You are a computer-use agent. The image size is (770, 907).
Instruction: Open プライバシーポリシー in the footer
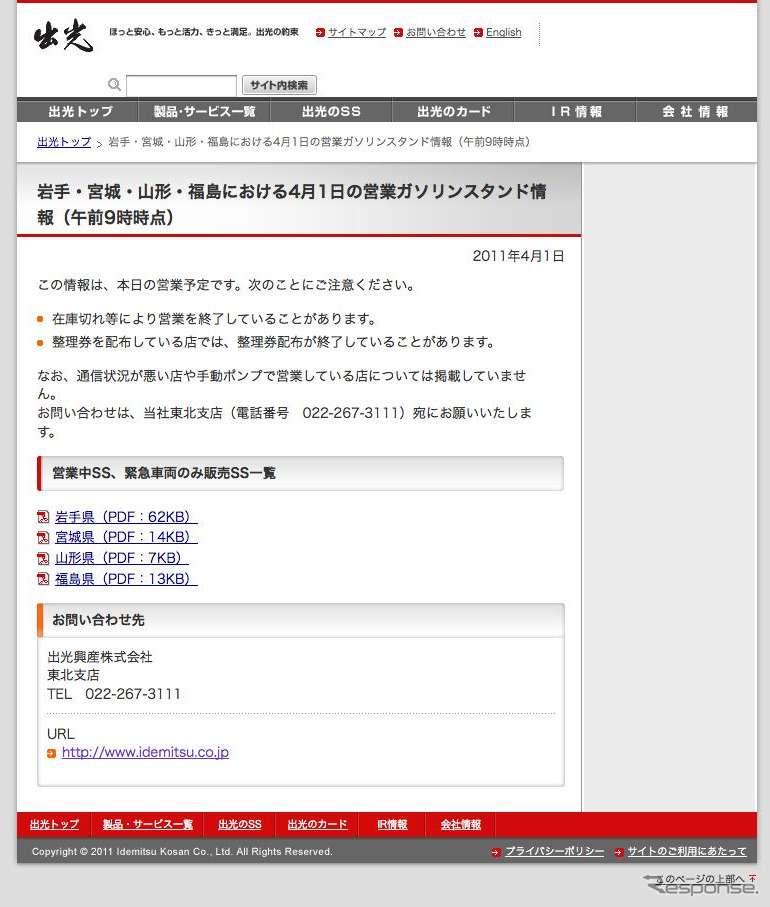[x=554, y=852]
